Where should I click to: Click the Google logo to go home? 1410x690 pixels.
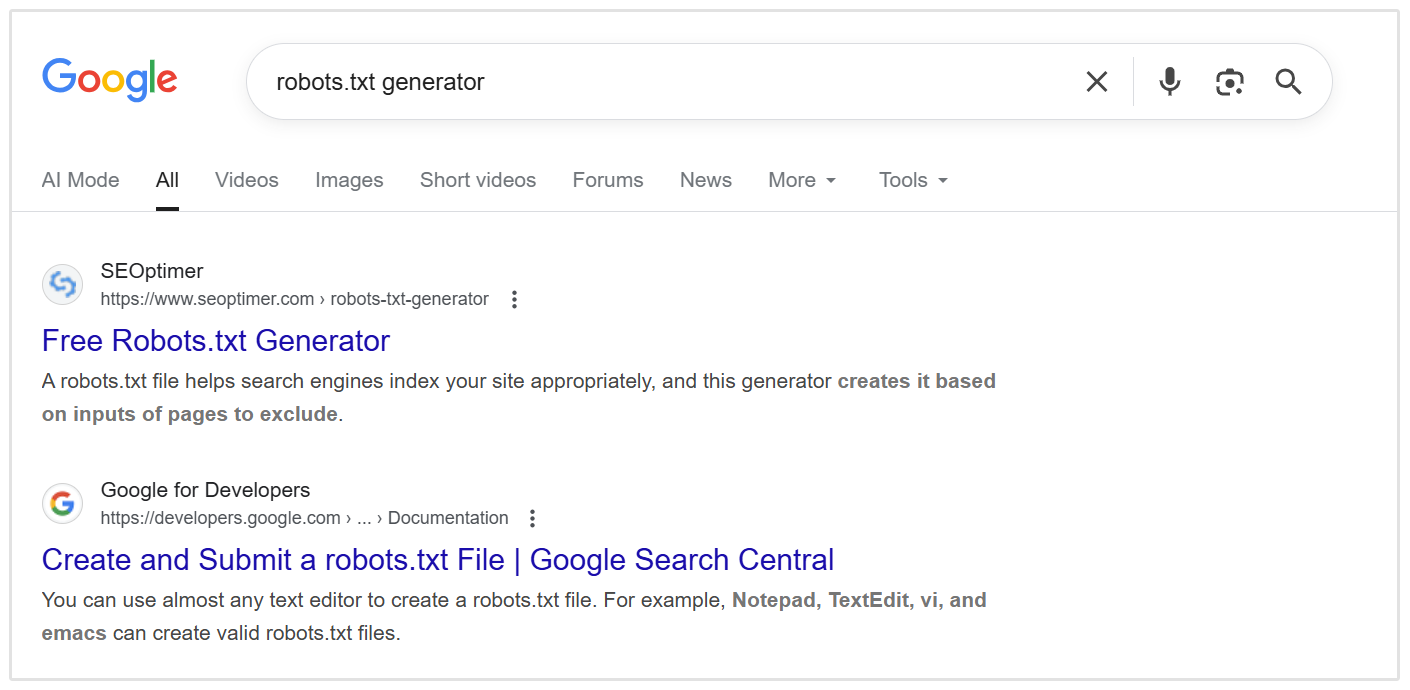109,80
